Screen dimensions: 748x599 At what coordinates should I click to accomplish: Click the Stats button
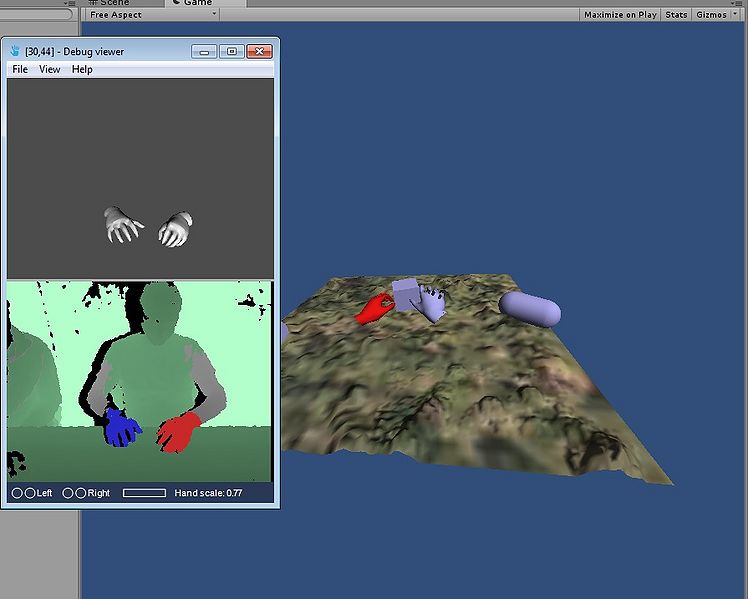(676, 15)
